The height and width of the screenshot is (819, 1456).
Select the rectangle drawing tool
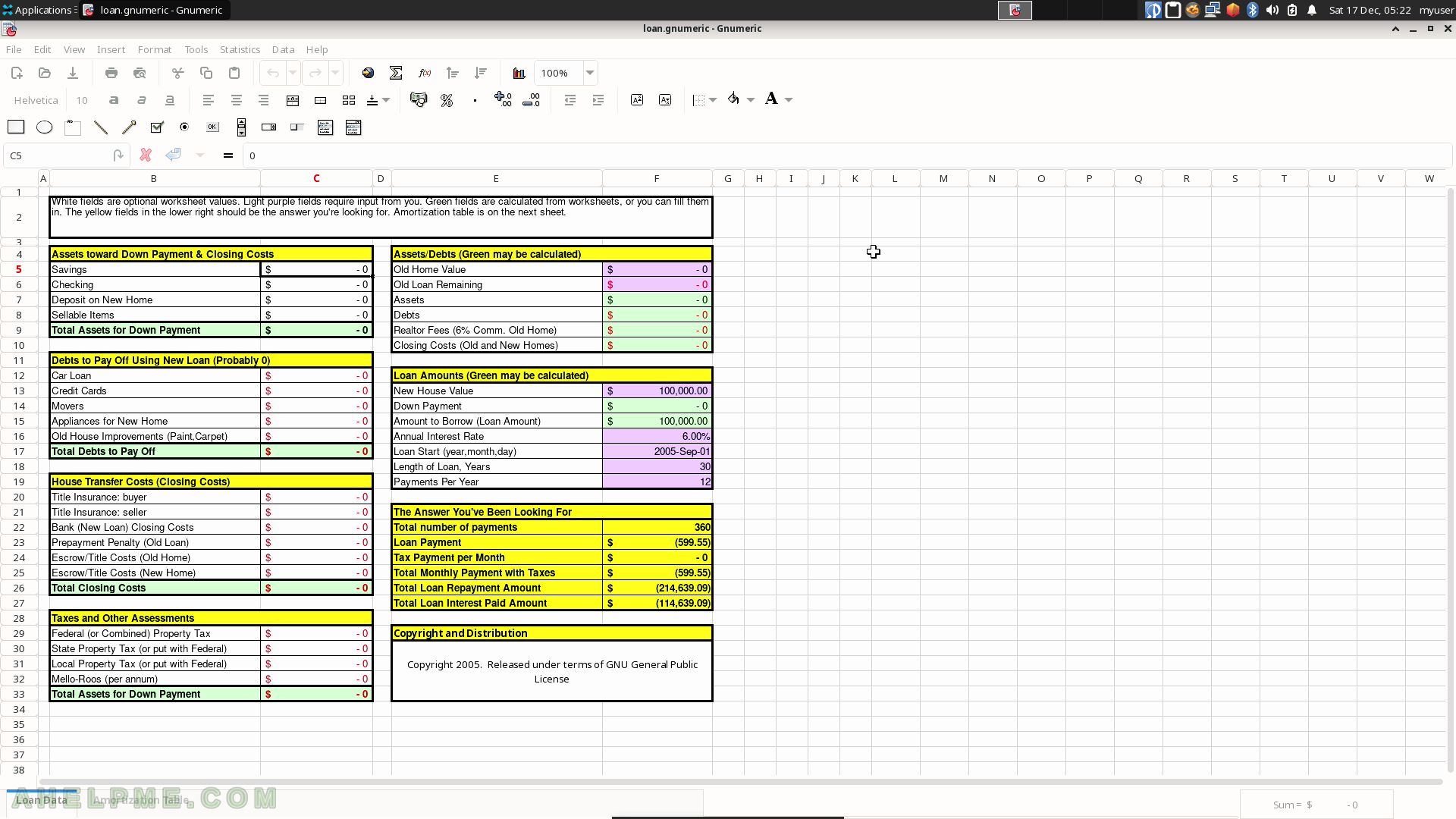pos(16,127)
